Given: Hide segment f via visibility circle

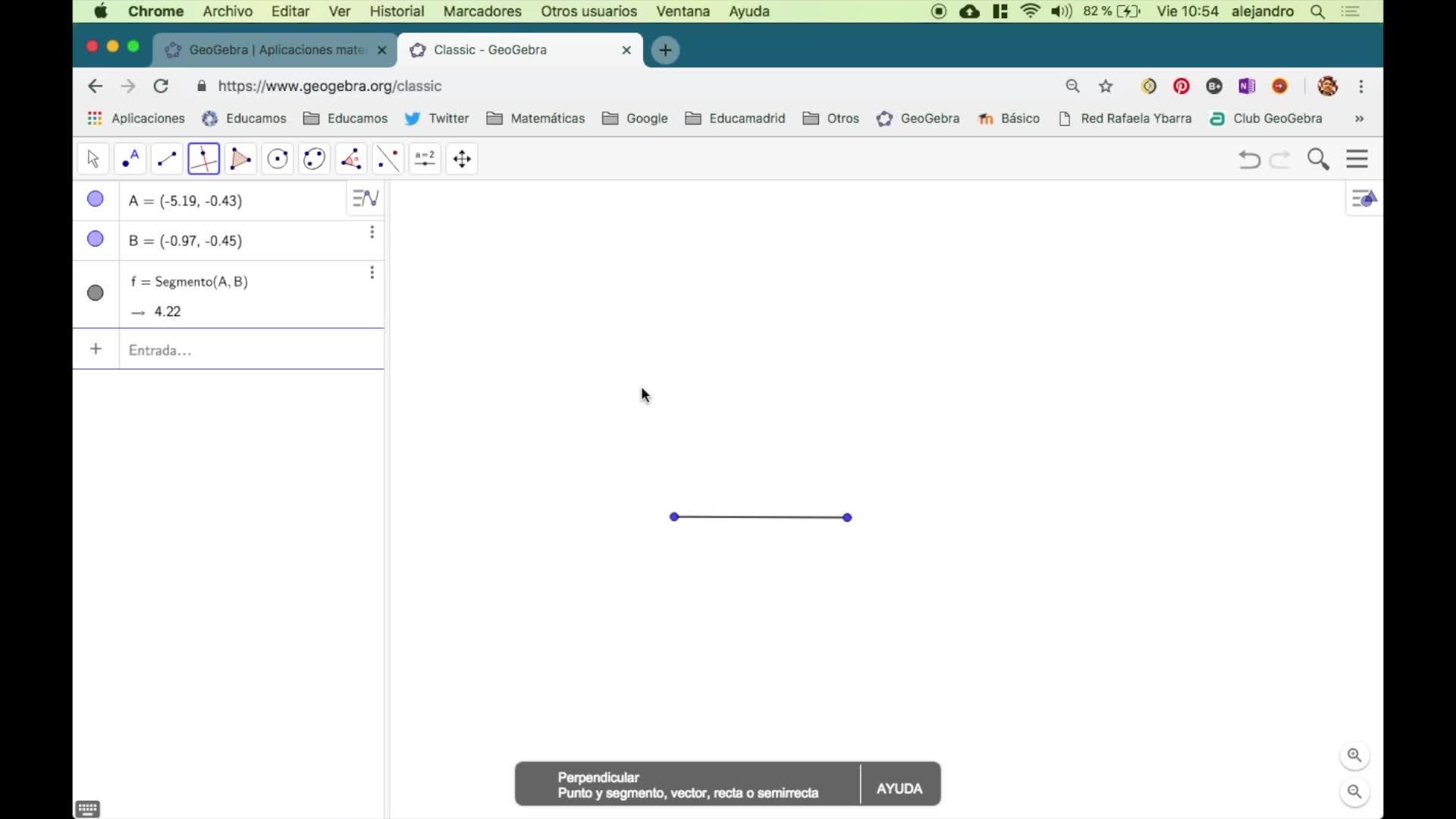Looking at the screenshot, I should pos(96,293).
